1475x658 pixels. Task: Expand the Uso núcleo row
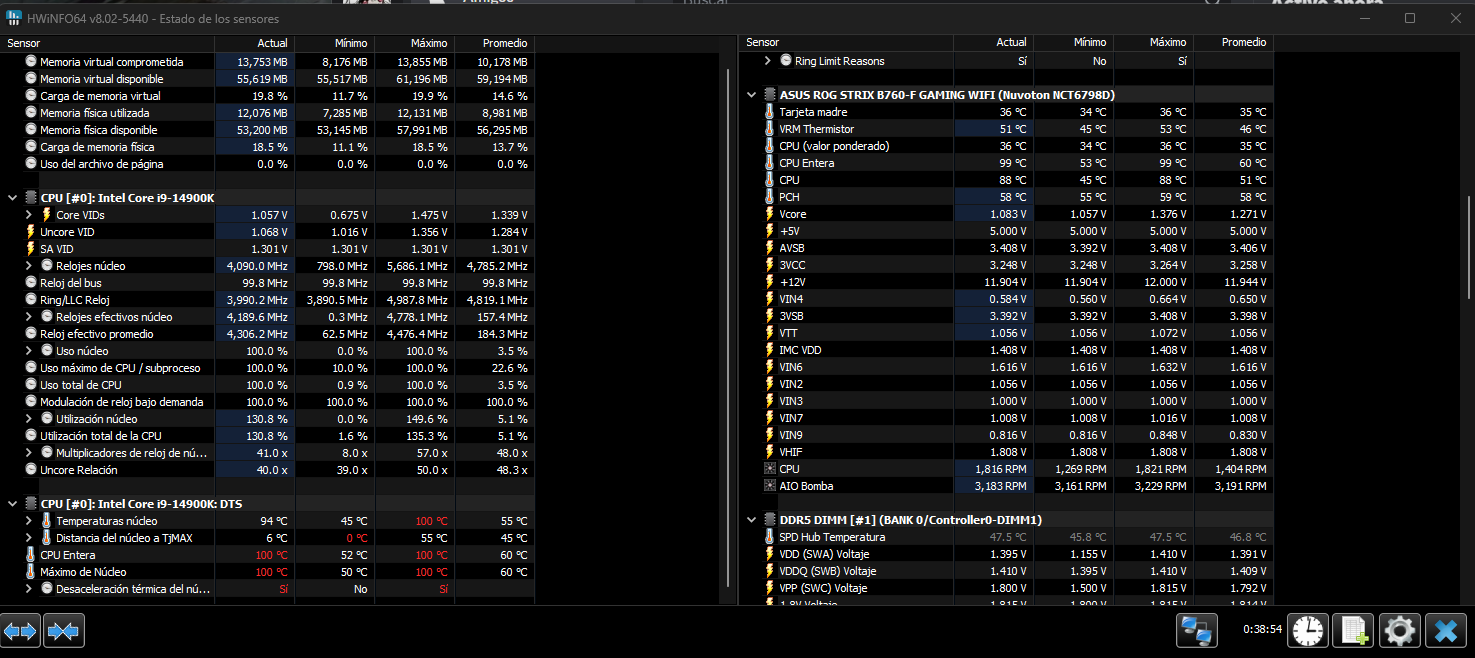tap(29, 351)
